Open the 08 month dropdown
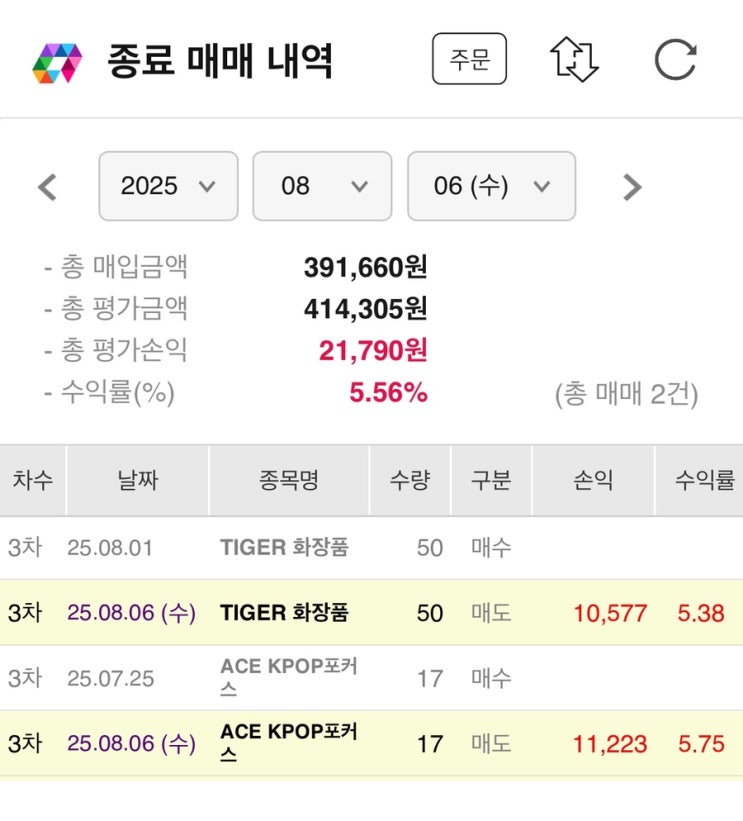The height and width of the screenshot is (821, 743). tap(321, 186)
